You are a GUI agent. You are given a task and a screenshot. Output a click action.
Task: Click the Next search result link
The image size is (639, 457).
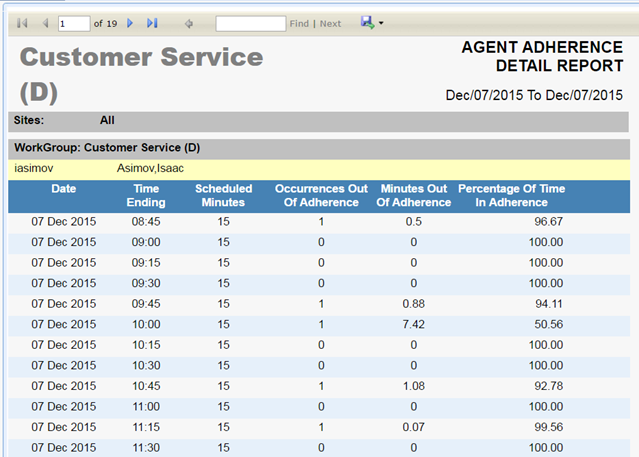point(330,23)
